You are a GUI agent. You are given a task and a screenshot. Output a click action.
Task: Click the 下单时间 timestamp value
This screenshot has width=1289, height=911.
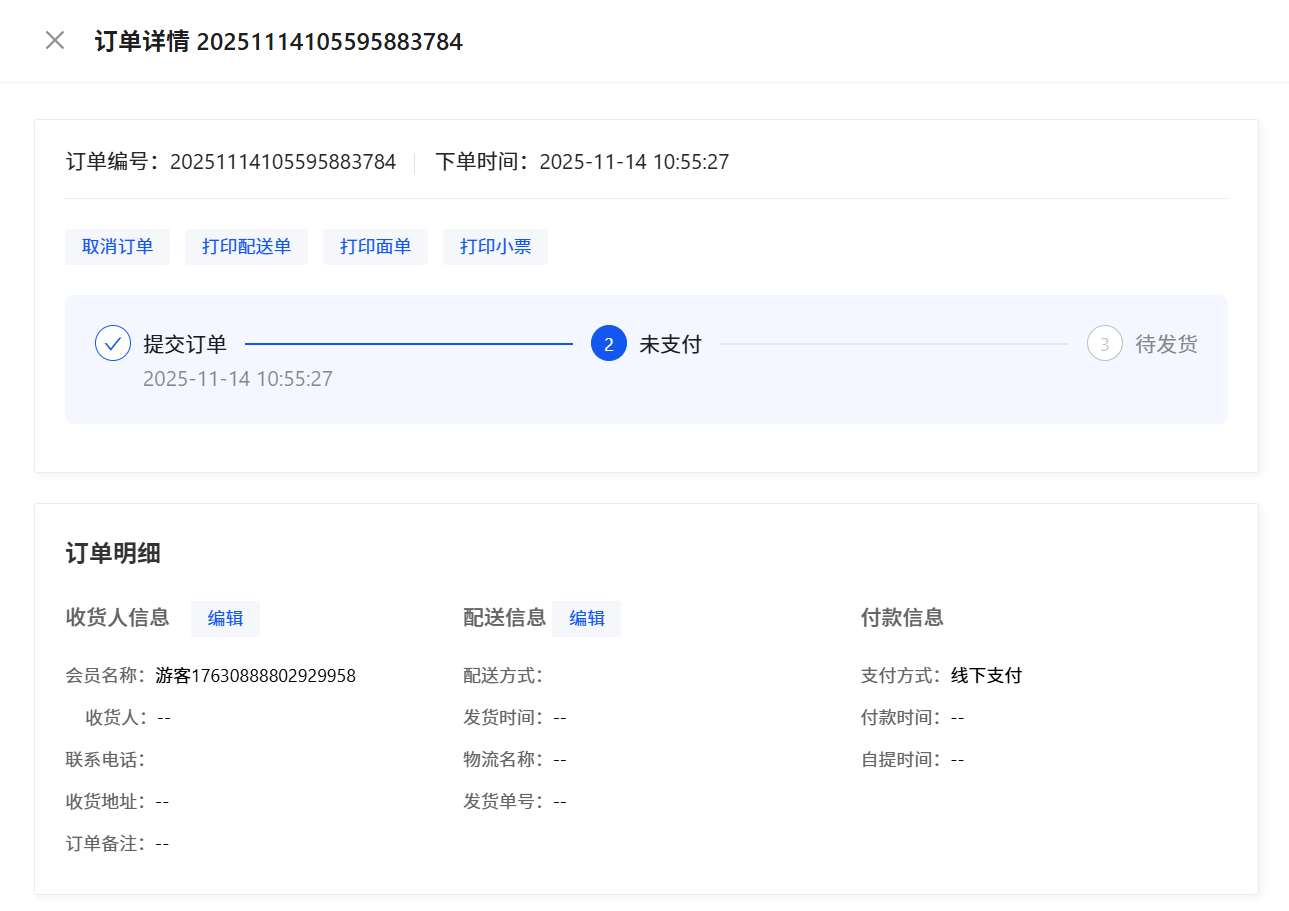point(634,162)
